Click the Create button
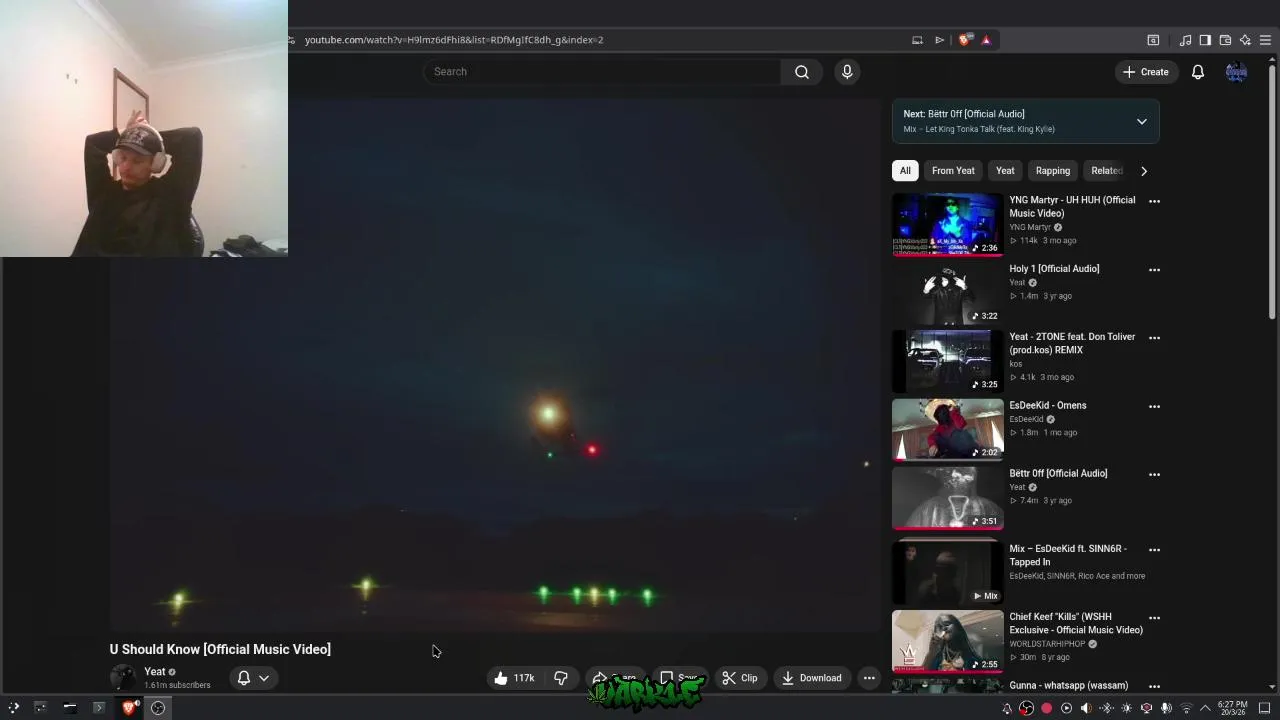 pyautogui.click(x=1146, y=72)
